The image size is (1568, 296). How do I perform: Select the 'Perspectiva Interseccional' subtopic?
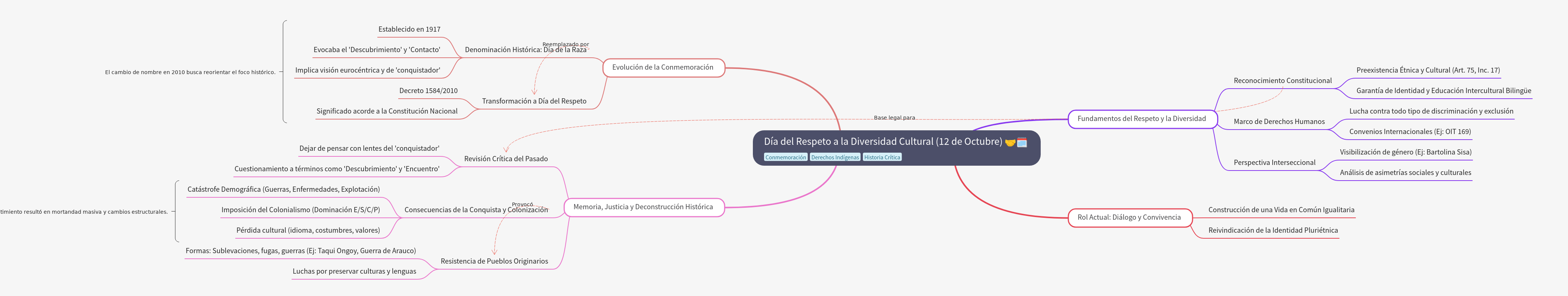[1274, 163]
